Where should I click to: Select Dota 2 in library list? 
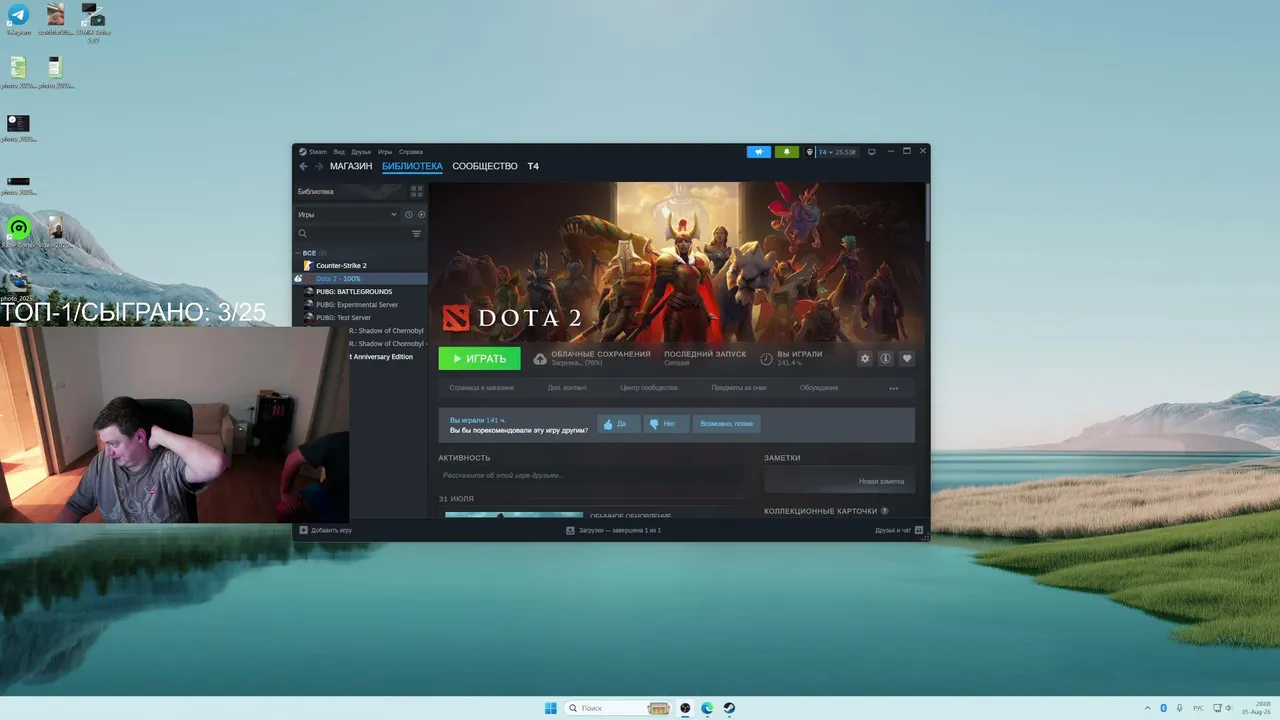pyautogui.click(x=360, y=278)
